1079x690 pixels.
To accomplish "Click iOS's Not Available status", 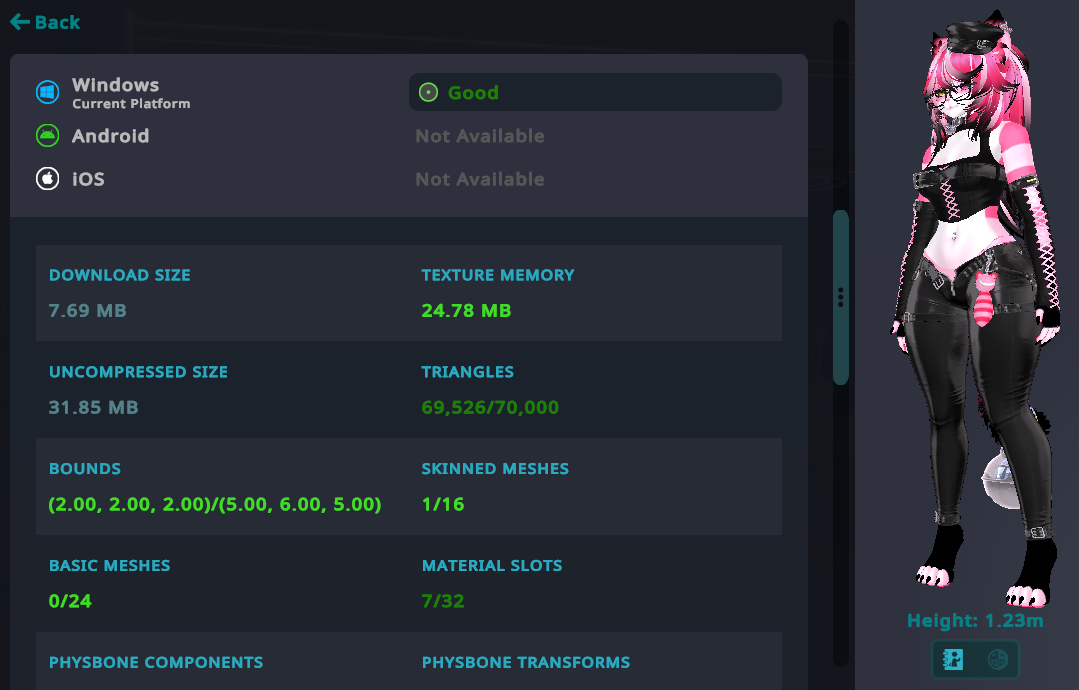I will pyautogui.click(x=480, y=180).
